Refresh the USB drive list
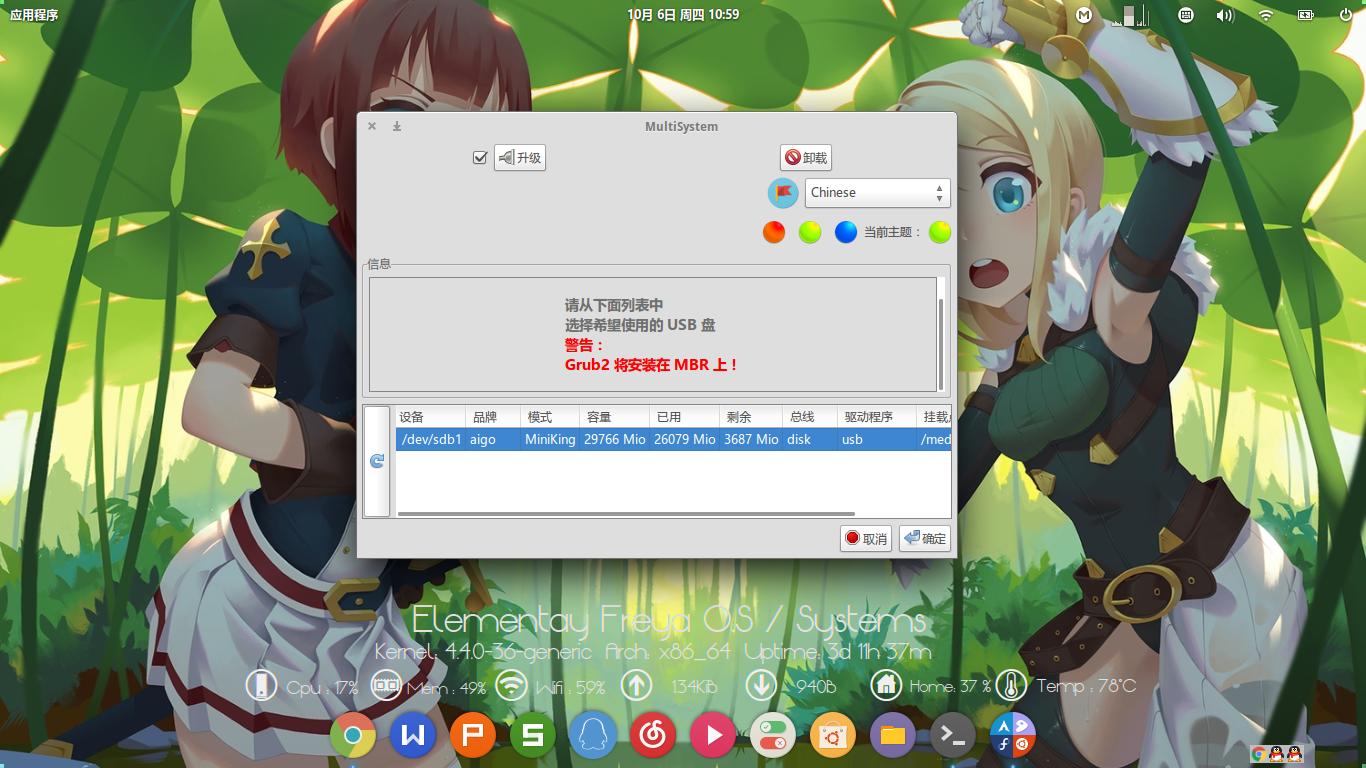Viewport: 1366px width, 768px height. [376, 462]
